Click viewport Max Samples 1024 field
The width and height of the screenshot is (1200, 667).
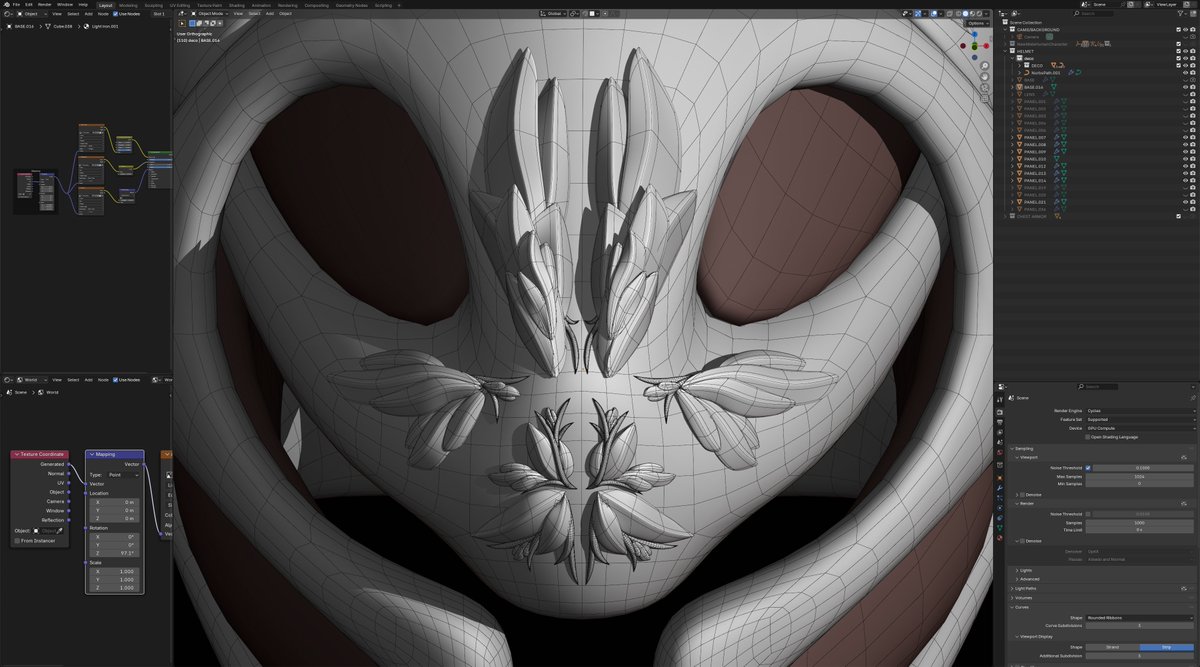pyautogui.click(x=1141, y=476)
